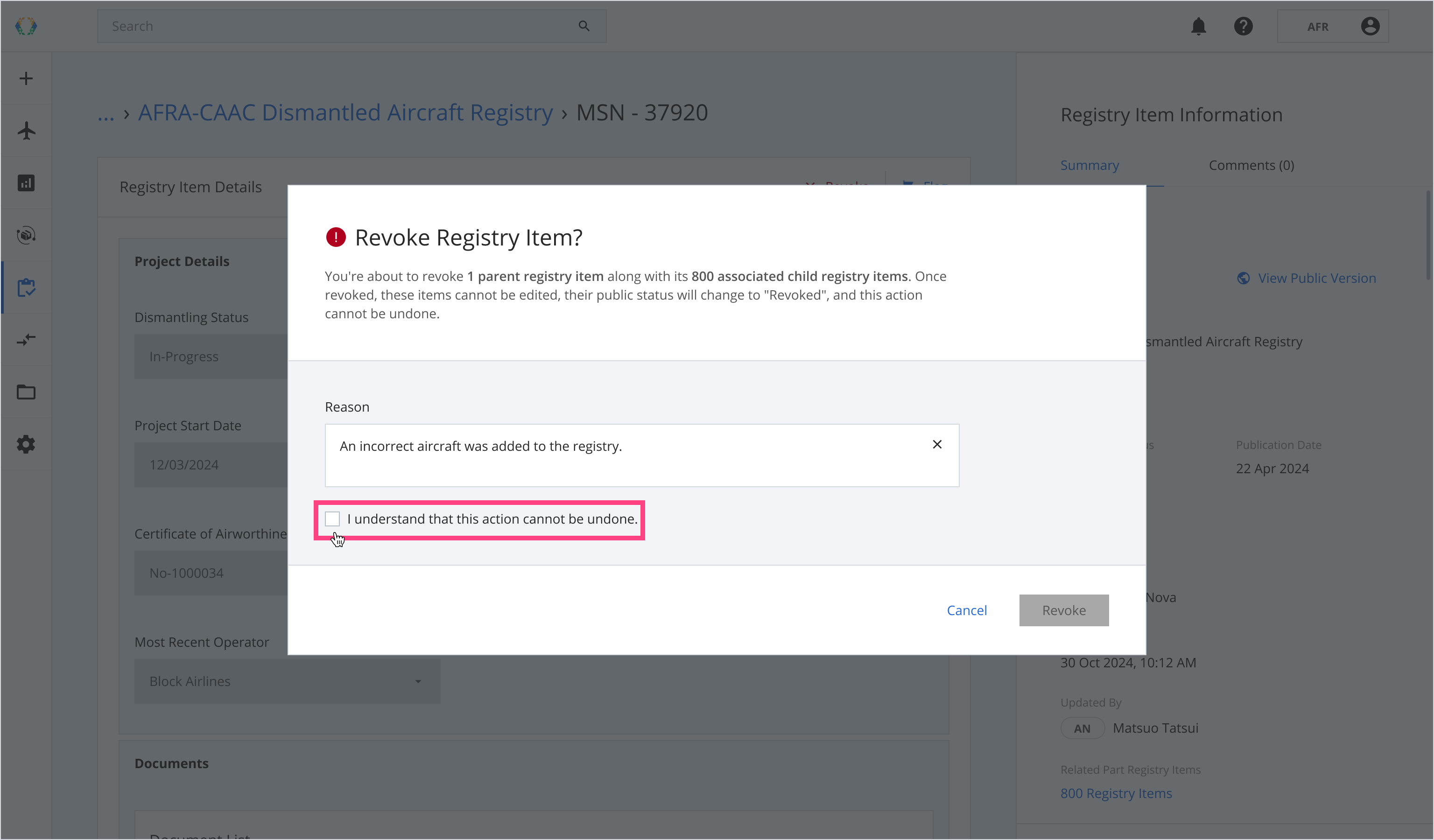Click the user account avatar icon
This screenshot has height=840, width=1434.
[x=1370, y=26]
